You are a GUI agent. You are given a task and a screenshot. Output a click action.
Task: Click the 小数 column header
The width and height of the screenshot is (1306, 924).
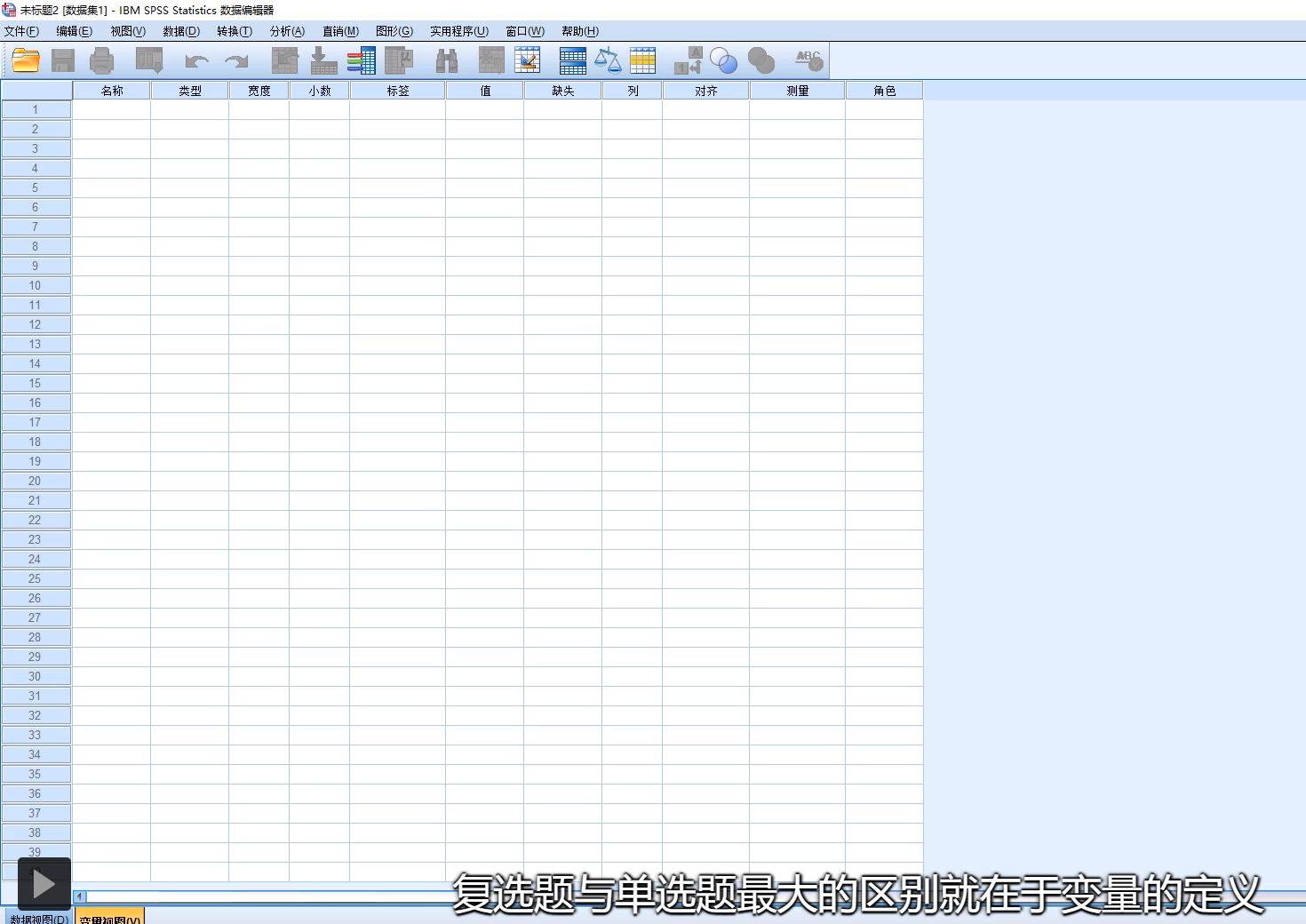320,91
